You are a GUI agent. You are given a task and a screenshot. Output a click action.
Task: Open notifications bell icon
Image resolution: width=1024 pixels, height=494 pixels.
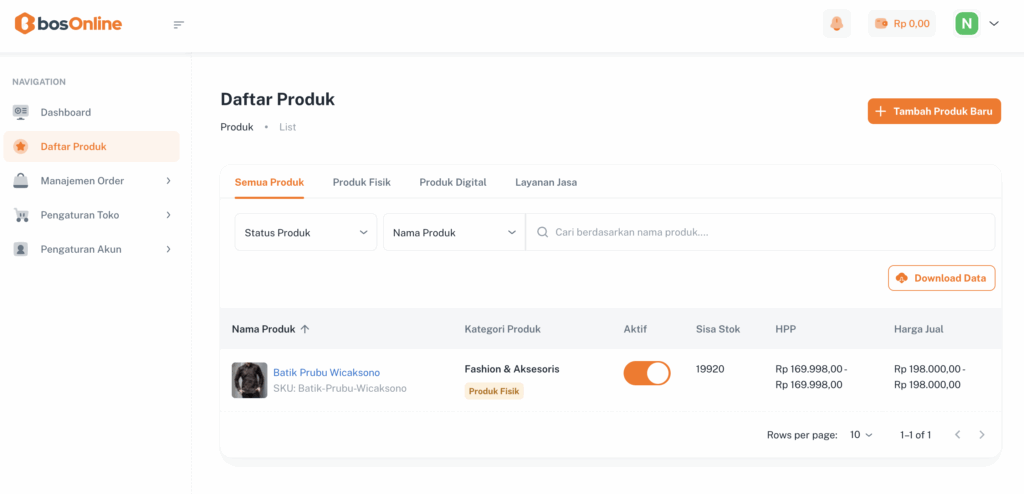pos(836,24)
